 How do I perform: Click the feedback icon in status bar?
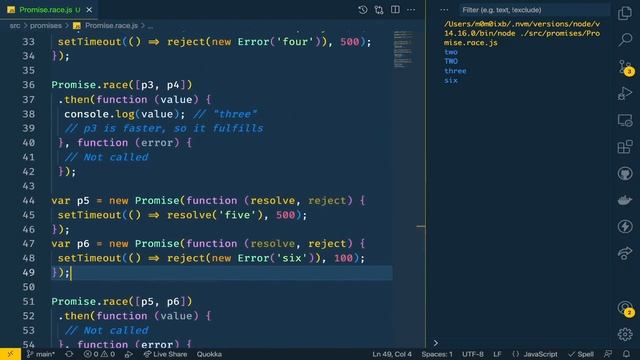point(608,354)
